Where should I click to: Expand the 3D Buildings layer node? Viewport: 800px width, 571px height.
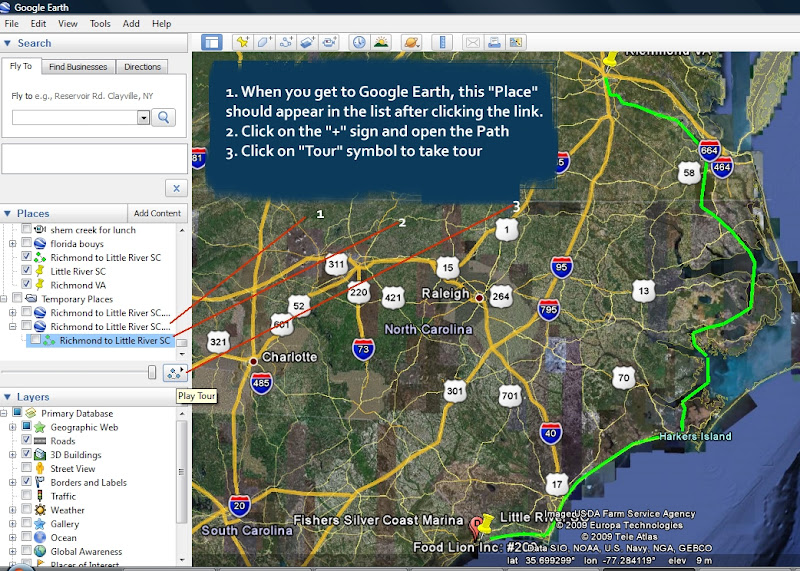[x=12, y=455]
